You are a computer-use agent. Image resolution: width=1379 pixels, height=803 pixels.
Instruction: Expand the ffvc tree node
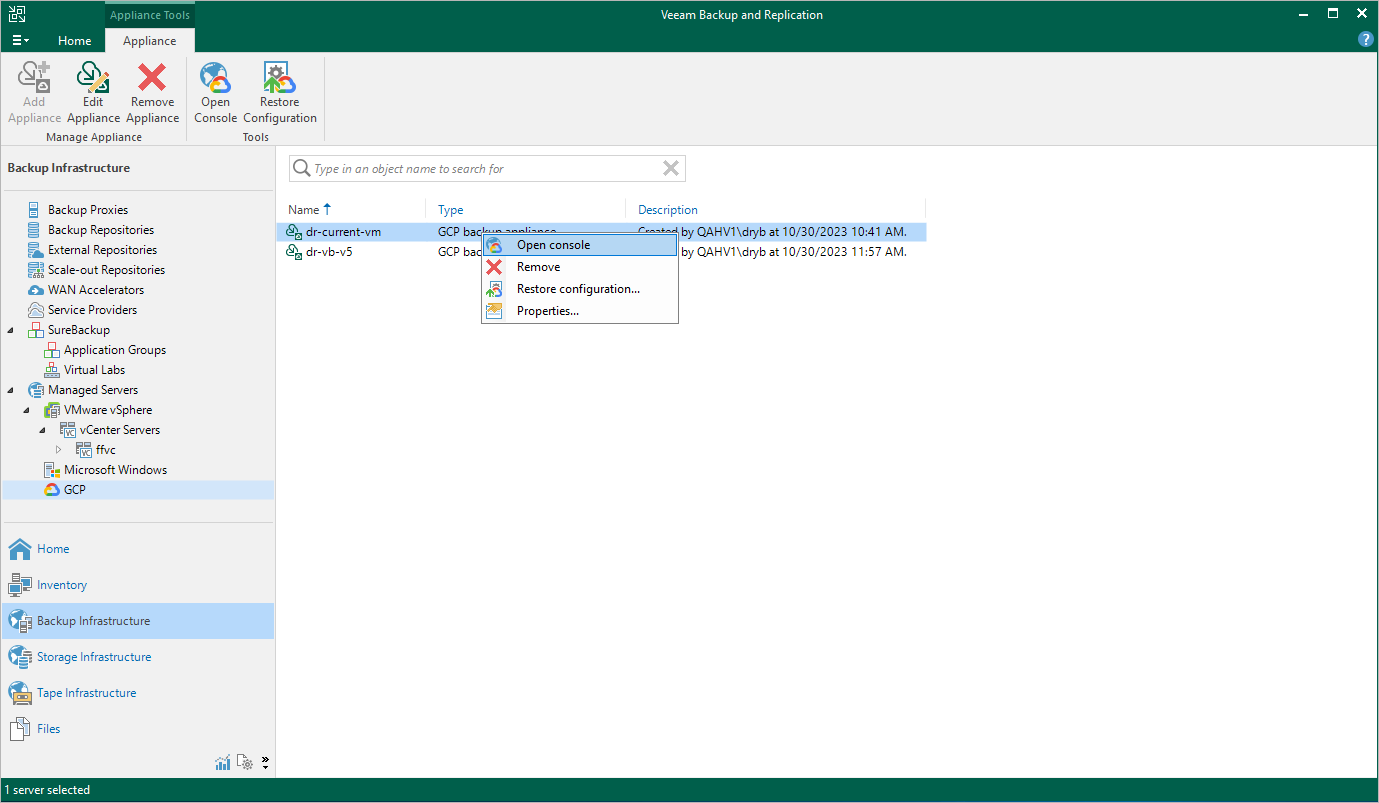click(x=58, y=450)
